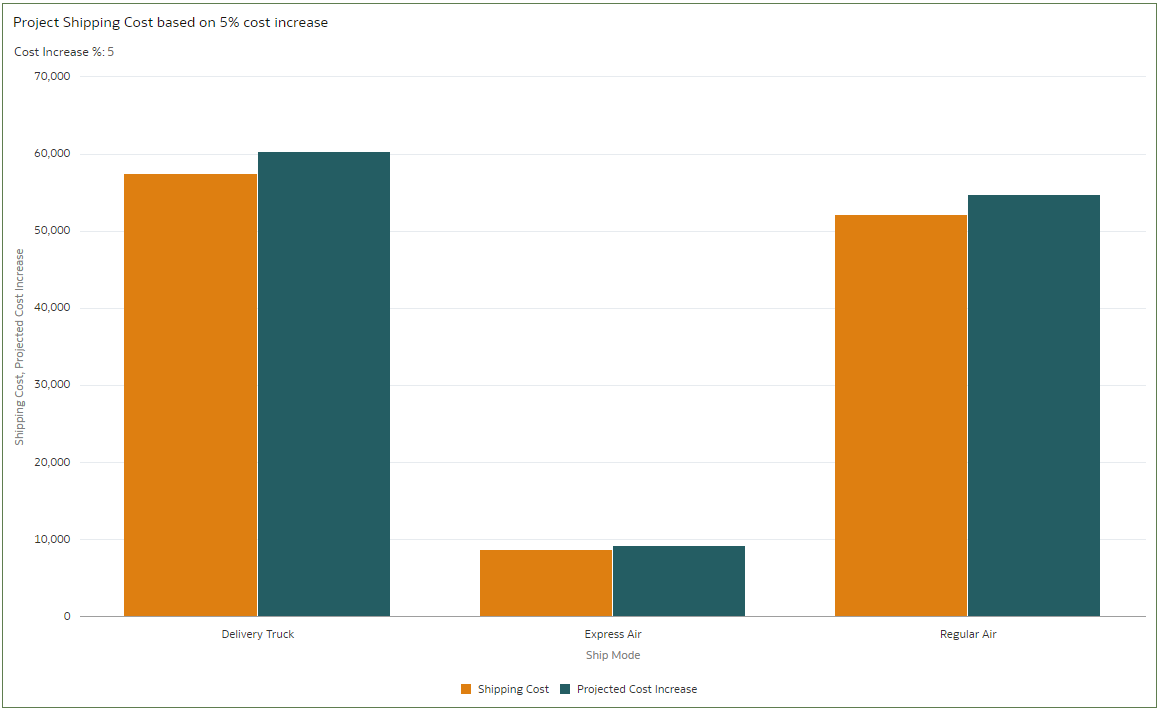Click the Ship Mode axis title

tap(613, 655)
